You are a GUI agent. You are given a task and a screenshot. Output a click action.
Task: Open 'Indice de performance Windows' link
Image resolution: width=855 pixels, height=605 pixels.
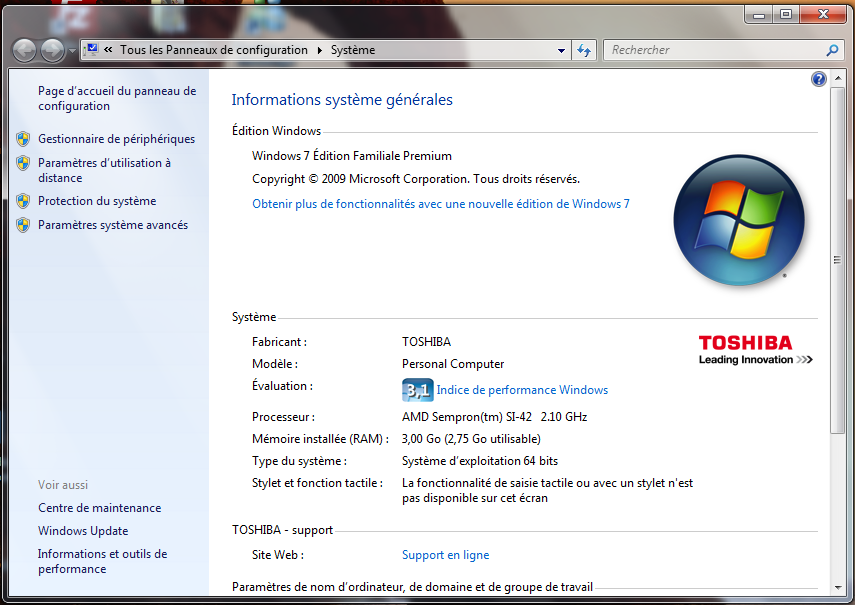click(522, 390)
